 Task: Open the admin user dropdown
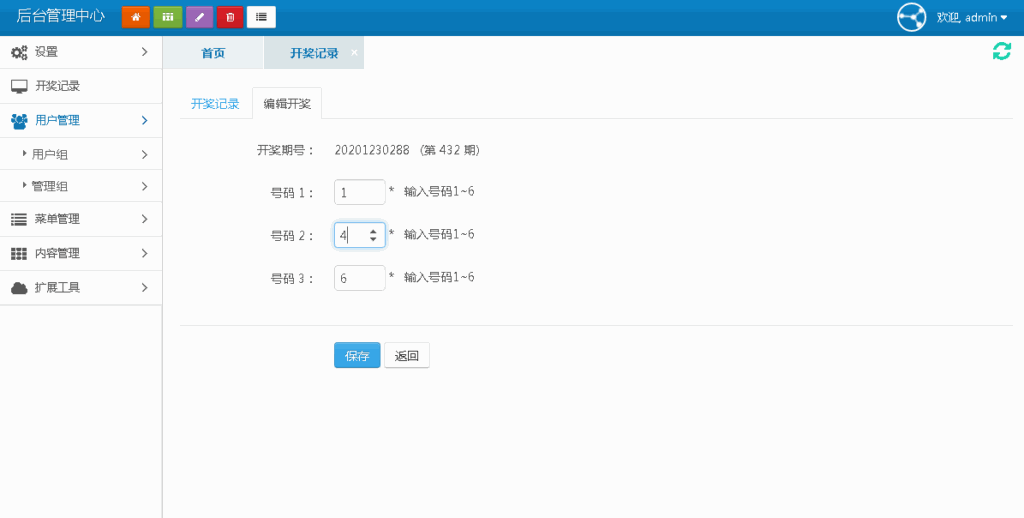click(972, 18)
